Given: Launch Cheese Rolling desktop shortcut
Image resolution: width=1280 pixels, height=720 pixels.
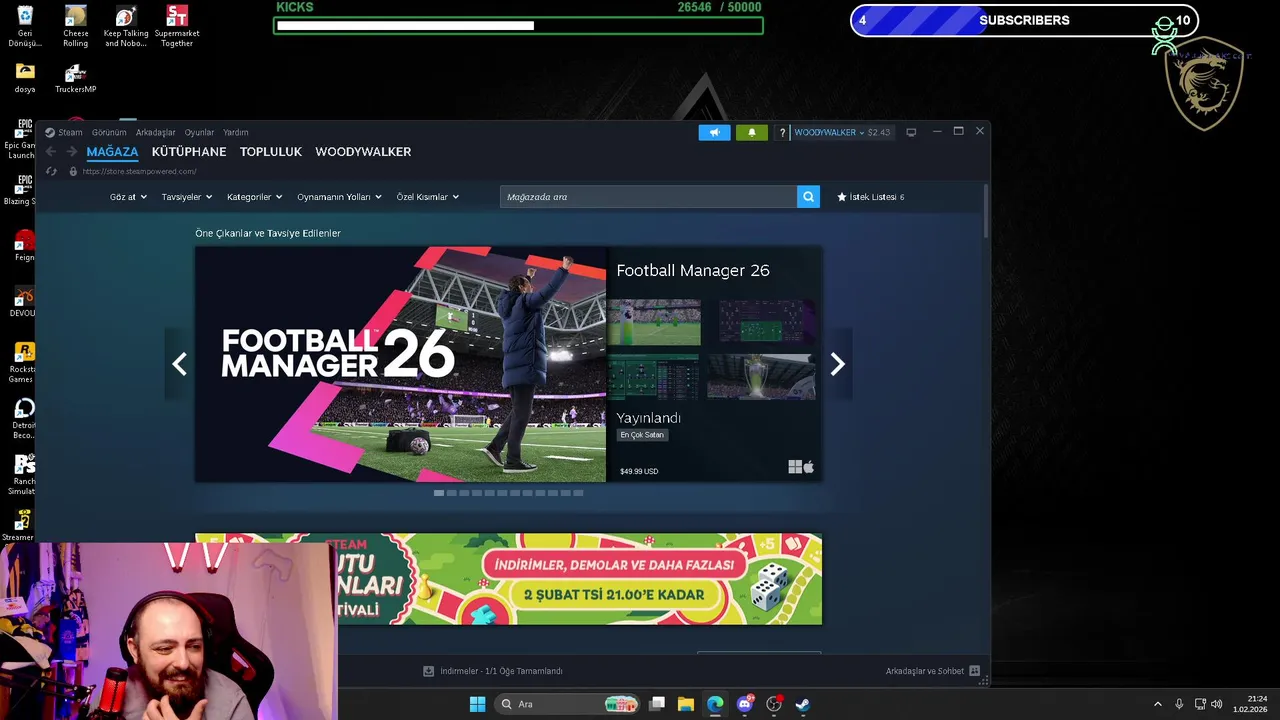Looking at the screenshot, I should pyautogui.click(x=76, y=26).
